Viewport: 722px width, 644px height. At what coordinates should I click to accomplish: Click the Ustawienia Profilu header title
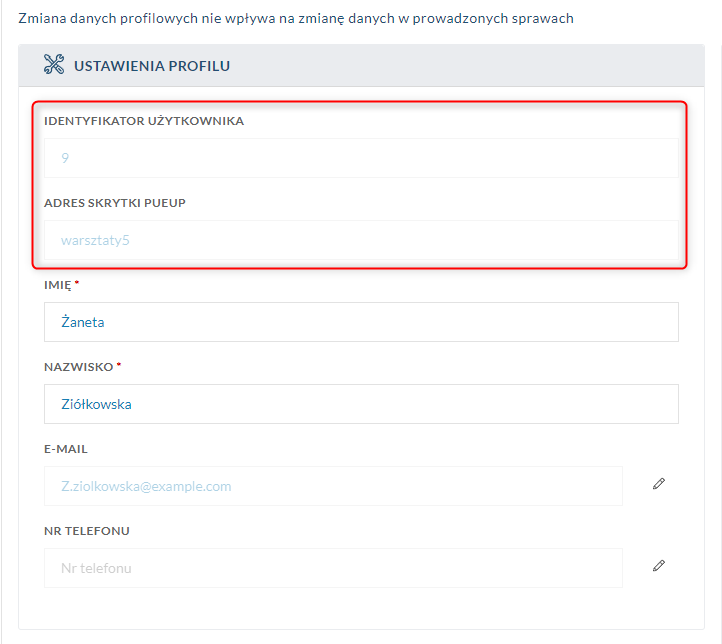click(152, 66)
